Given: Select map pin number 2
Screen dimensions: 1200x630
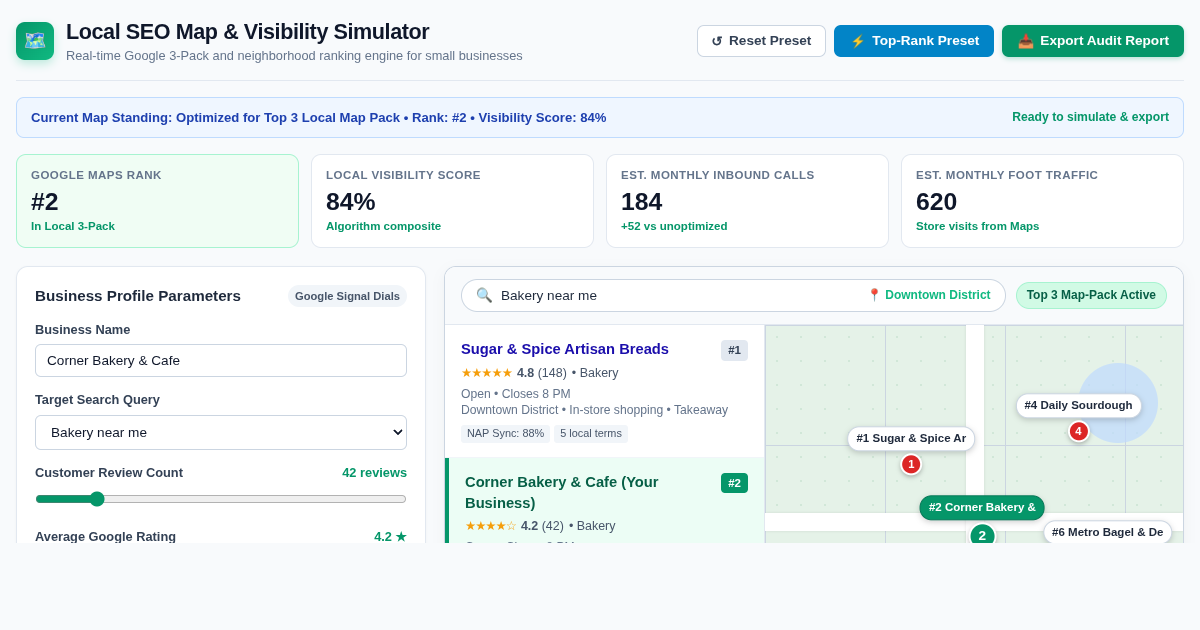Looking at the screenshot, I should pyautogui.click(x=982, y=534).
